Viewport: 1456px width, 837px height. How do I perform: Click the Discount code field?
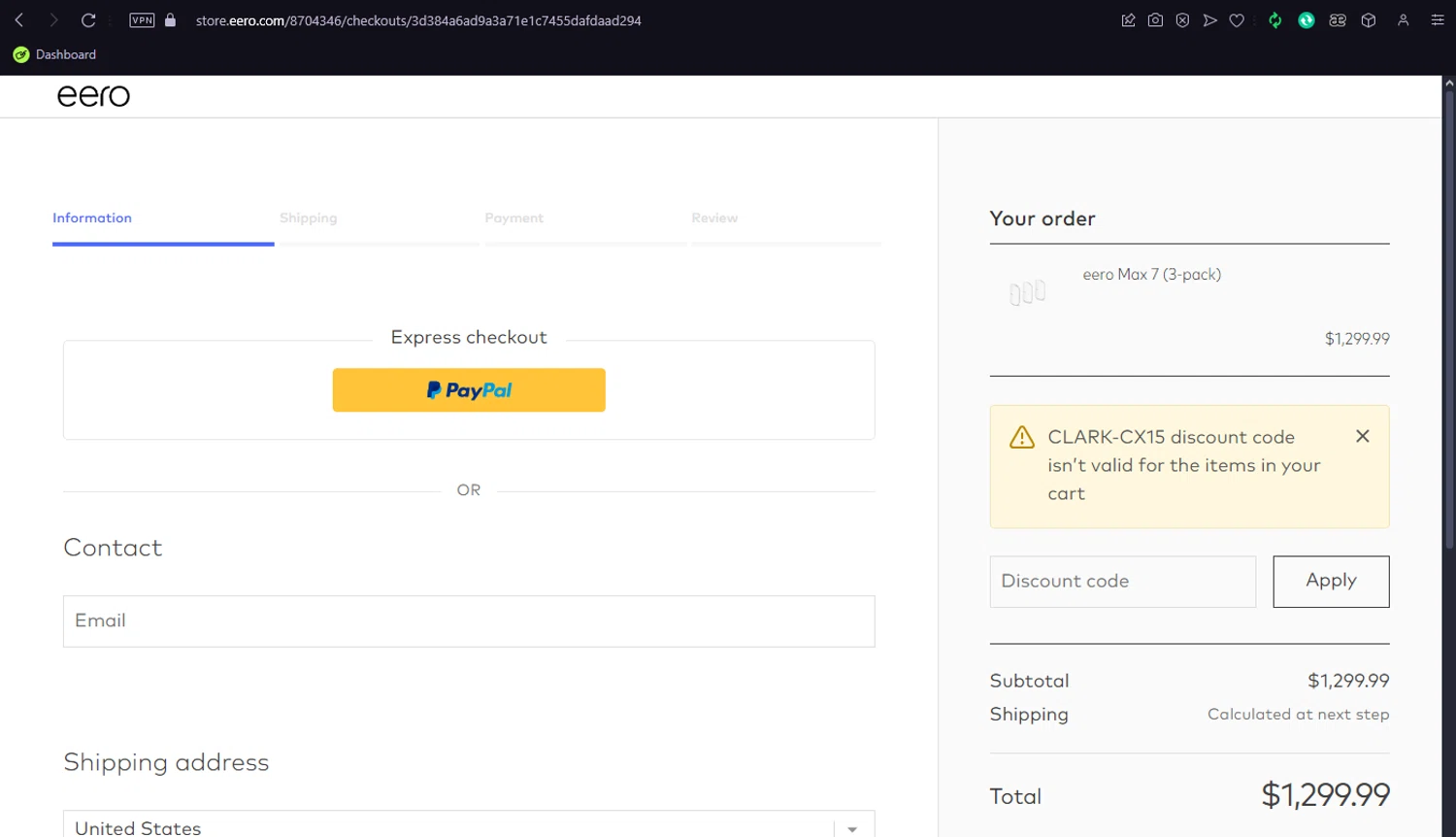coord(1123,582)
